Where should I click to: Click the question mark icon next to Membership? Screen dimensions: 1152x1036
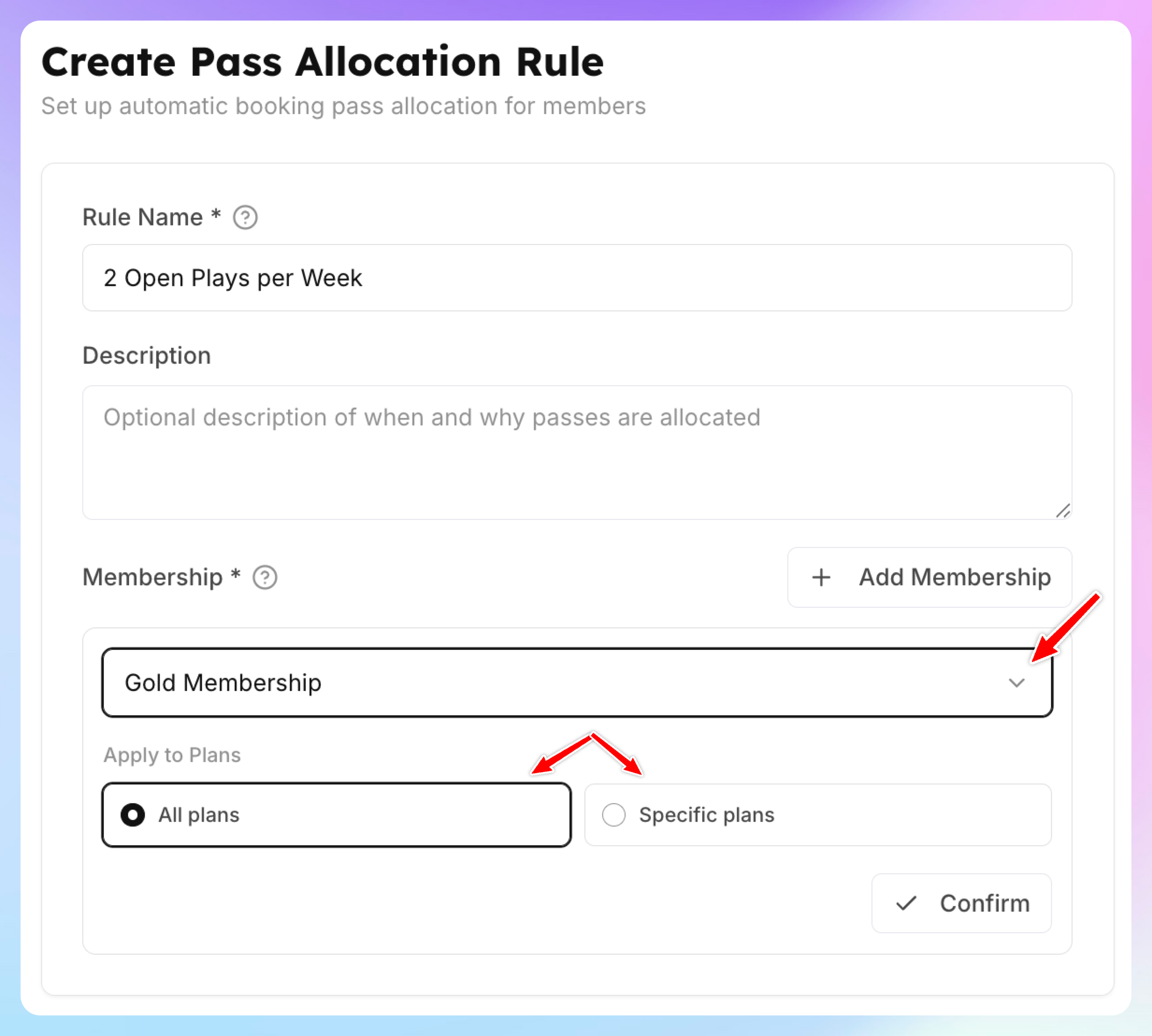(x=265, y=577)
